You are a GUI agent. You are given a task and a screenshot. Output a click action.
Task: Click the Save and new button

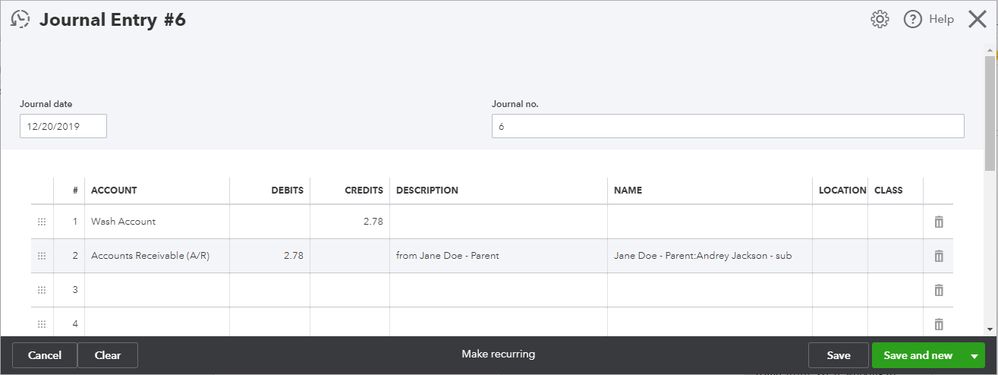(x=918, y=355)
